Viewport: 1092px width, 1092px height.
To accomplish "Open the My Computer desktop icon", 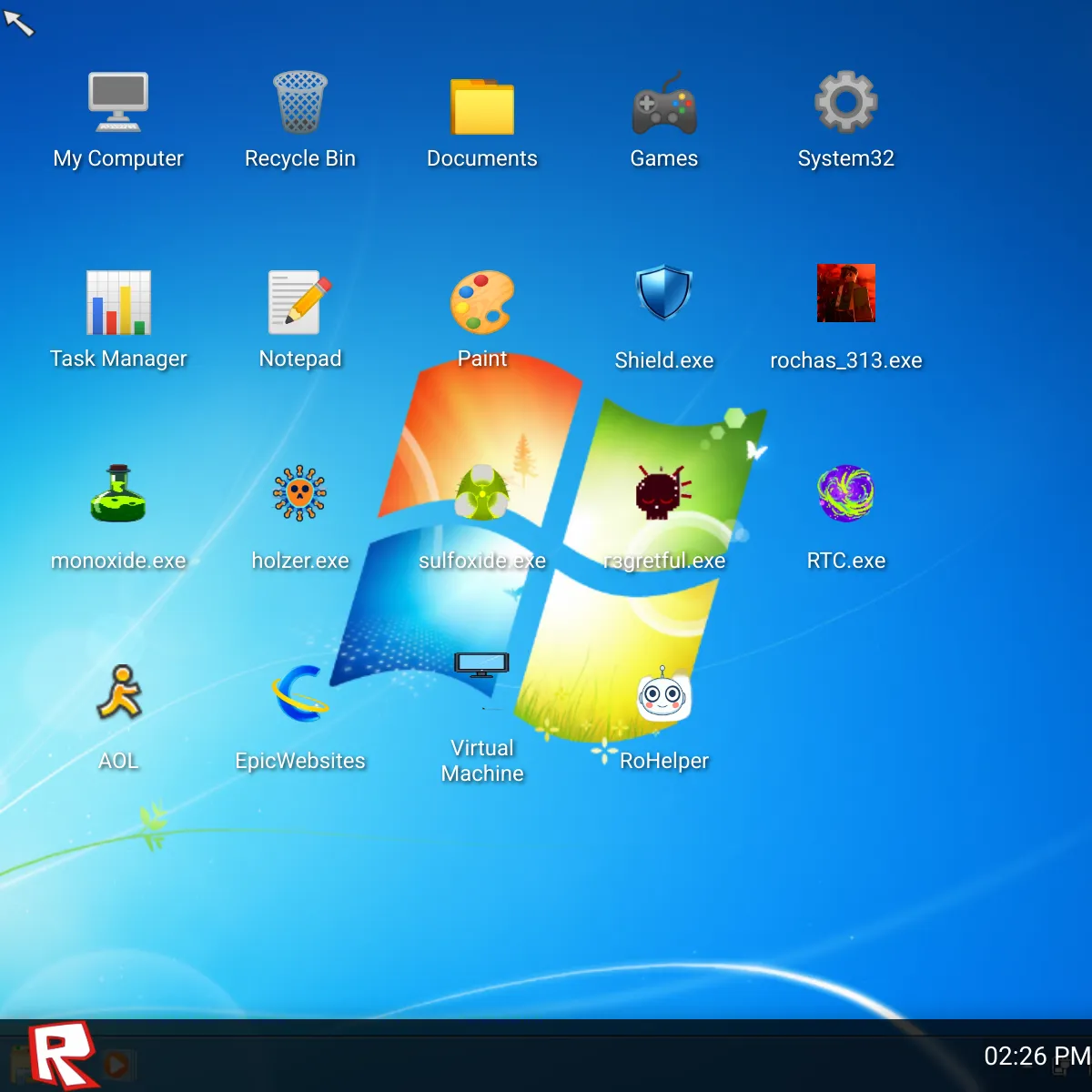I will point(118,103).
